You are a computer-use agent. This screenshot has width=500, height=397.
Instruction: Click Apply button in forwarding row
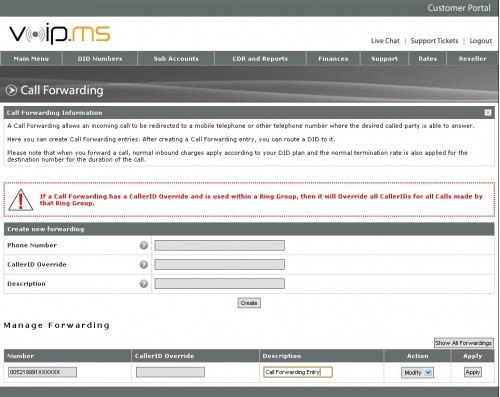pos(472,372)
